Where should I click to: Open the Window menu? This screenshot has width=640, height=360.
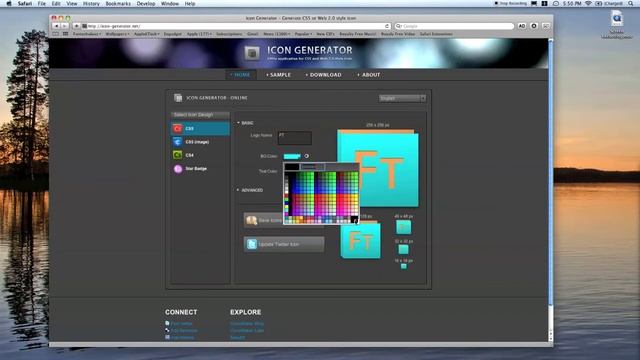tap(170, 4)
